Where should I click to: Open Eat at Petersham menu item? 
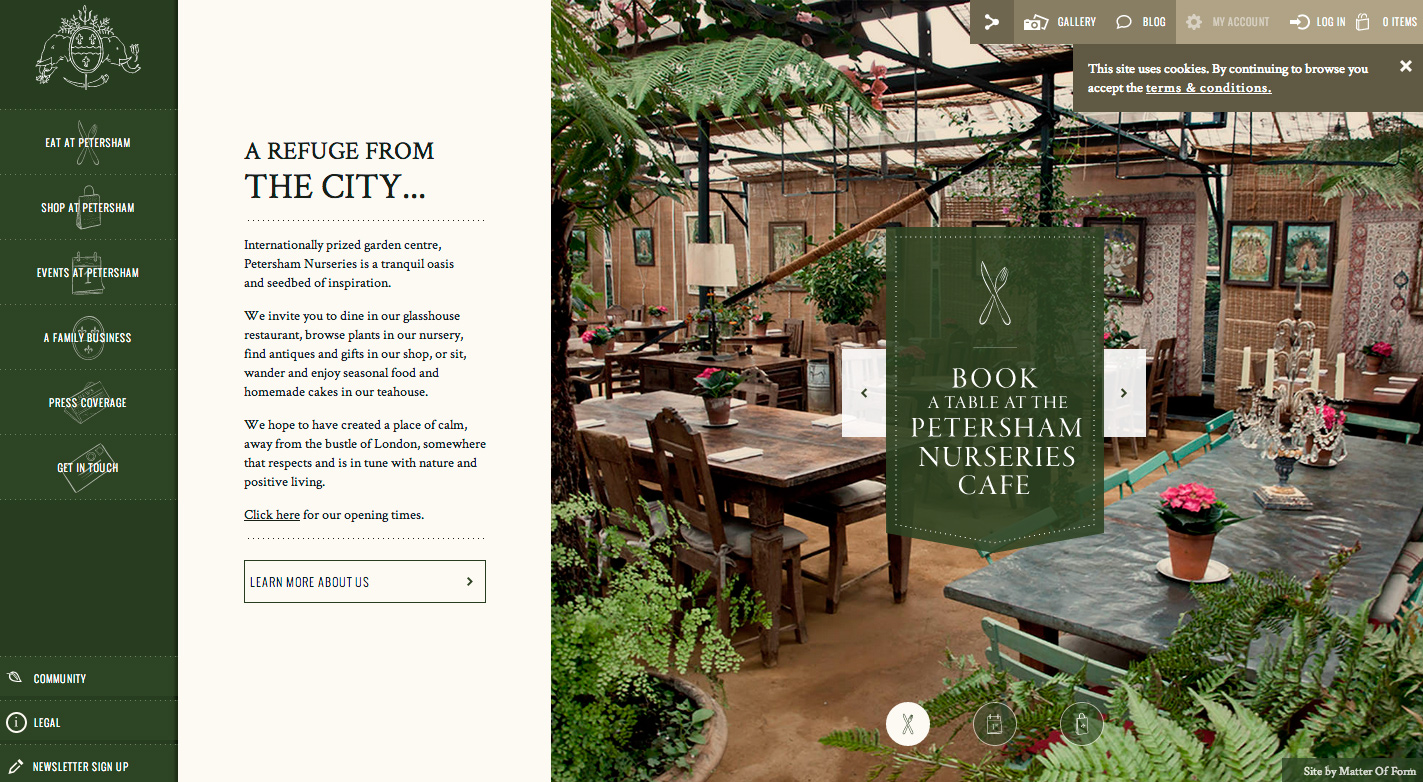(88, 142)
